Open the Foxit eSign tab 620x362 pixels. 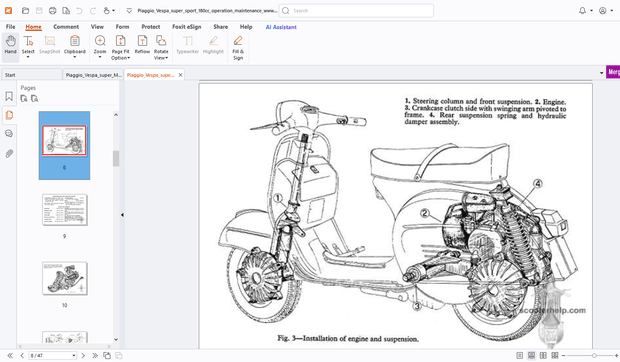[187, 27]
